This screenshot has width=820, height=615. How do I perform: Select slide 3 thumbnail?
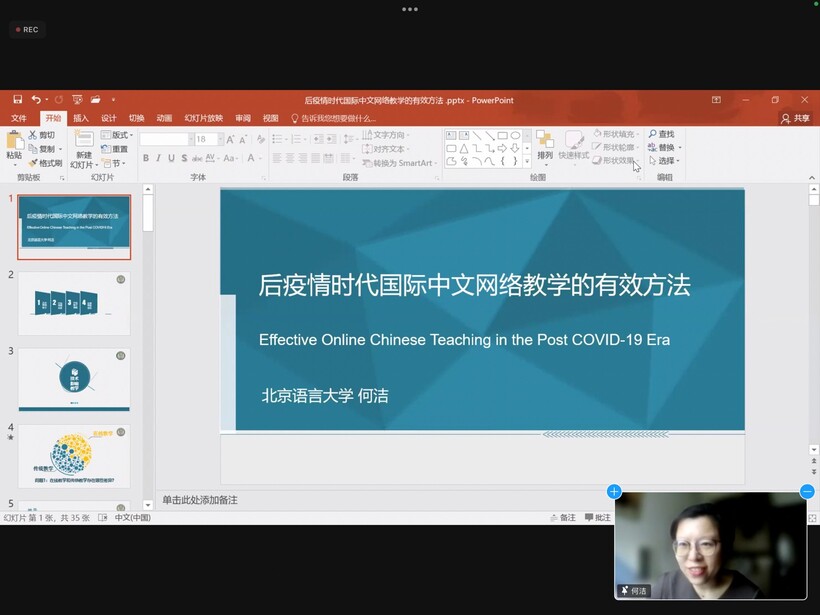pos(74,380)
